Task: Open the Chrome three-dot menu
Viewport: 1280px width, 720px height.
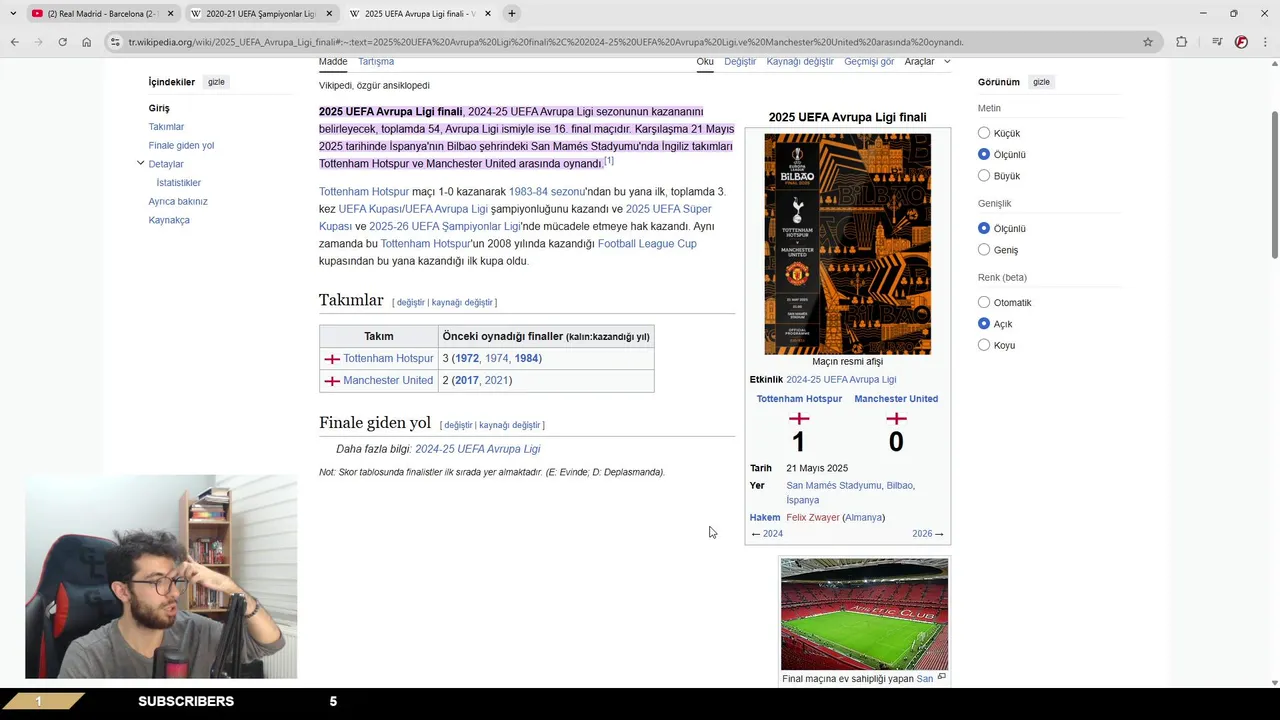Action: pyautogui.click(x=1265, y=42)
